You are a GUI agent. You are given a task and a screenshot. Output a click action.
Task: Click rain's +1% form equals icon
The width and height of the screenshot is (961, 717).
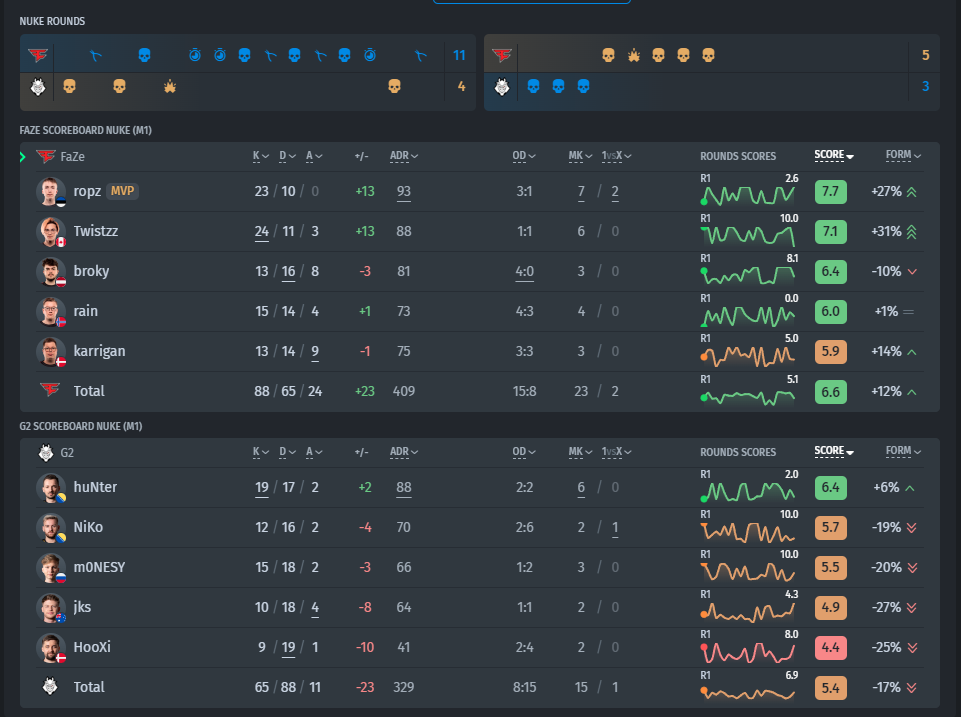click(x=908, y=311)
